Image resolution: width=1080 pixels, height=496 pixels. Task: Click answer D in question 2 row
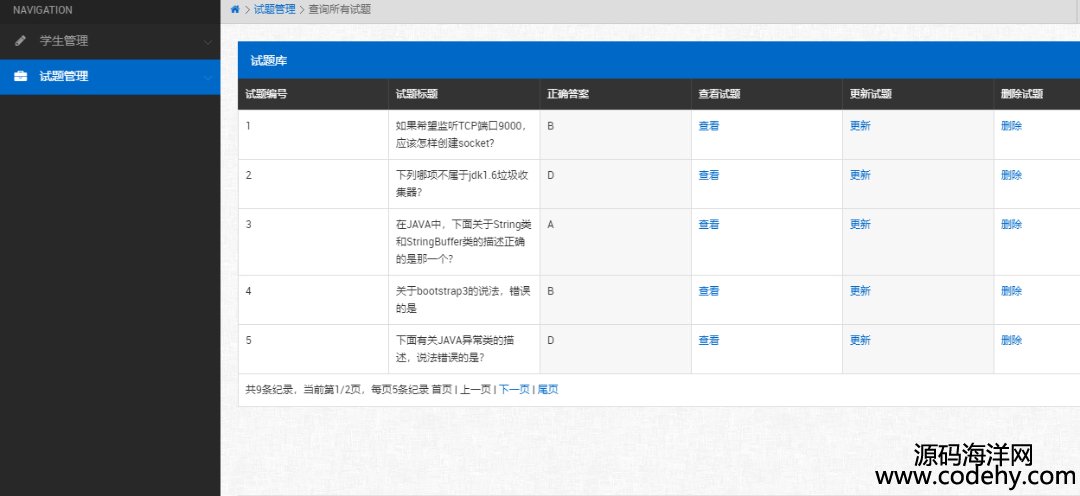[551, 175]
